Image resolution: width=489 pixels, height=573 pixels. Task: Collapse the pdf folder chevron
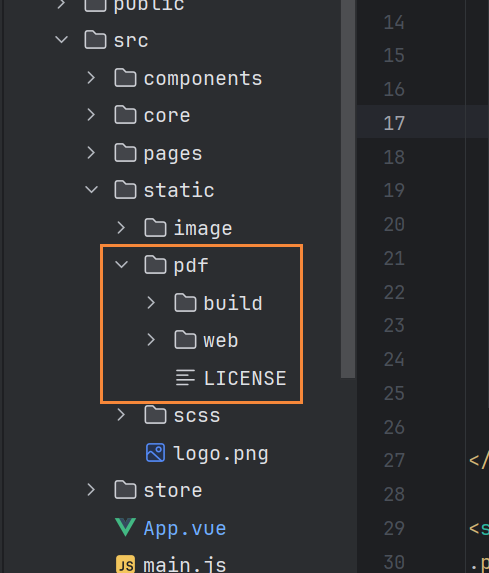121,264
